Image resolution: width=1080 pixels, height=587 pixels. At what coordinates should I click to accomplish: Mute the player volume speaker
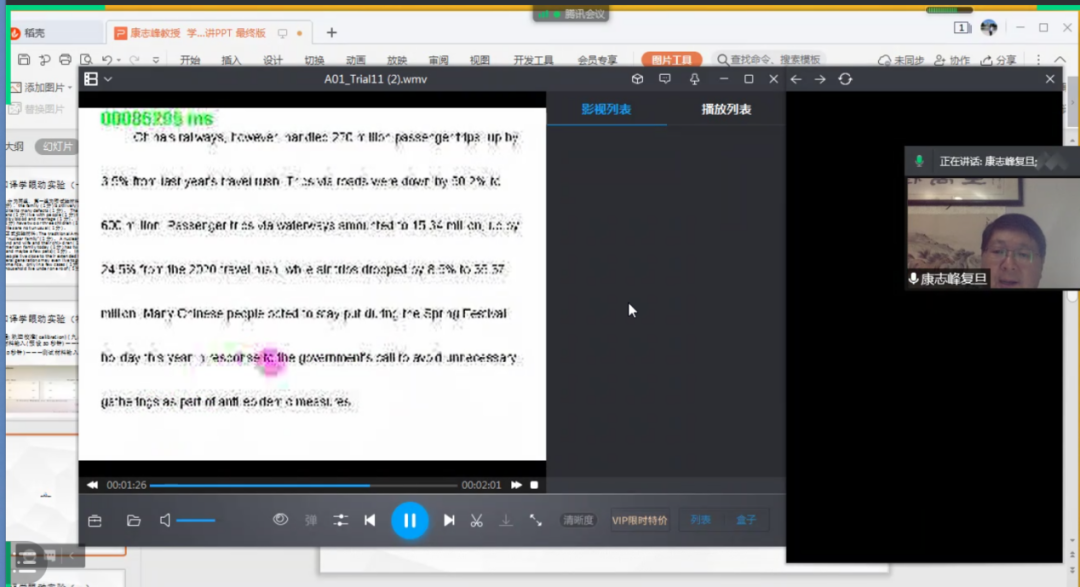click(x=165, y=520)
